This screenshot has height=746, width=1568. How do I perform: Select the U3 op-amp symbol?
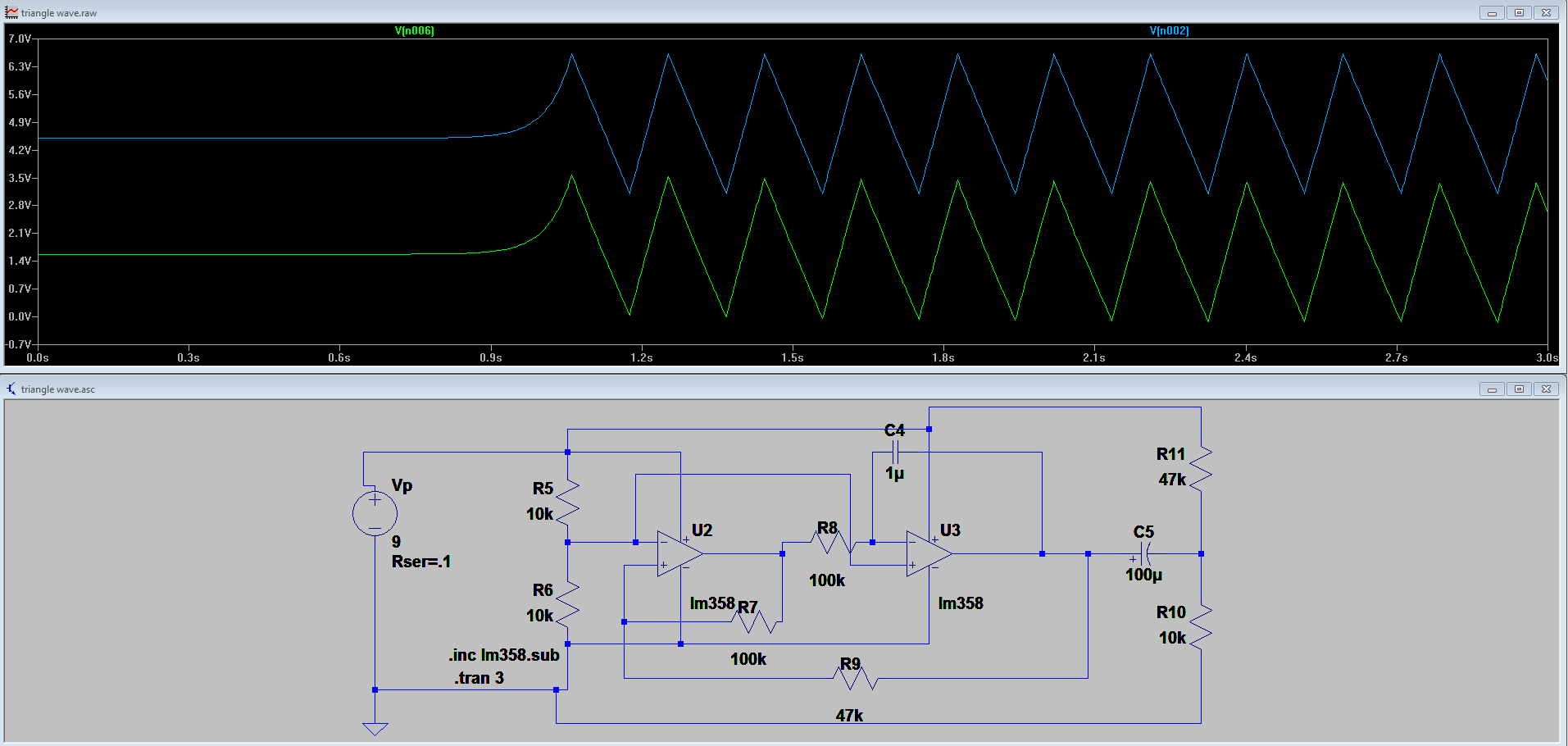[929, 553]
